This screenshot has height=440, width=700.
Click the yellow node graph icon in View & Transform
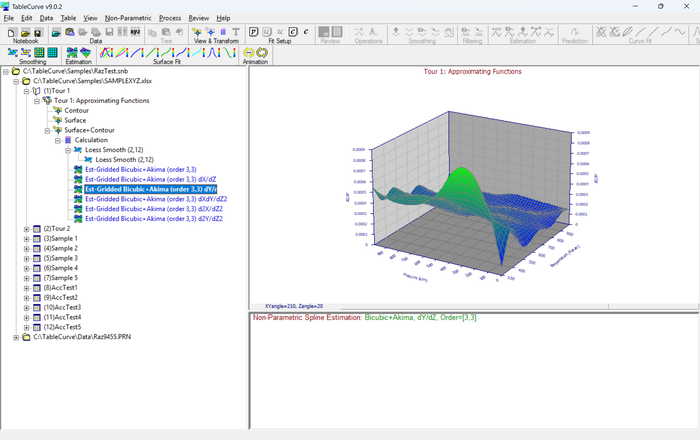click(197, 32)
